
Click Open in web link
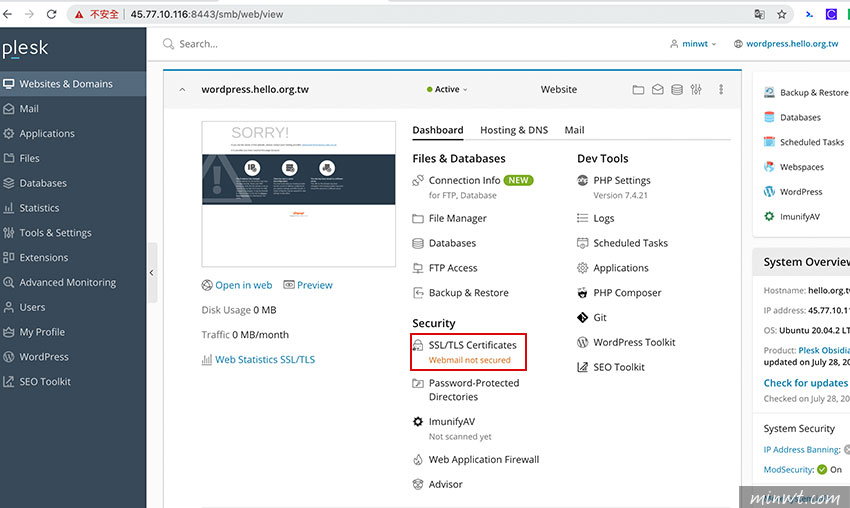pyautogui.click(x=243, y=285)
